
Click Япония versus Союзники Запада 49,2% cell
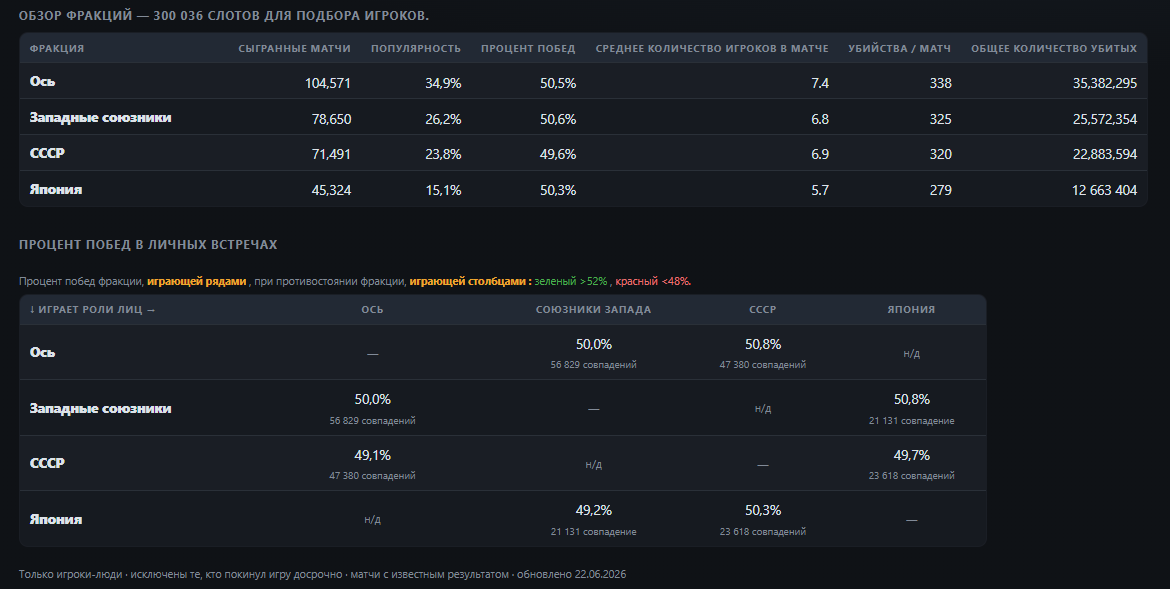593,519
